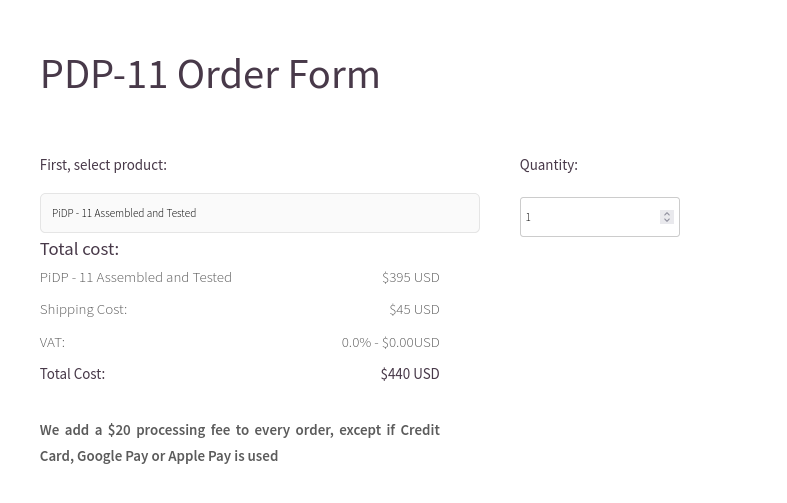Viewport: 787px width, 503px height.
Task: Click the "1" value in Quantity box
Action: (x=528, y=217)
